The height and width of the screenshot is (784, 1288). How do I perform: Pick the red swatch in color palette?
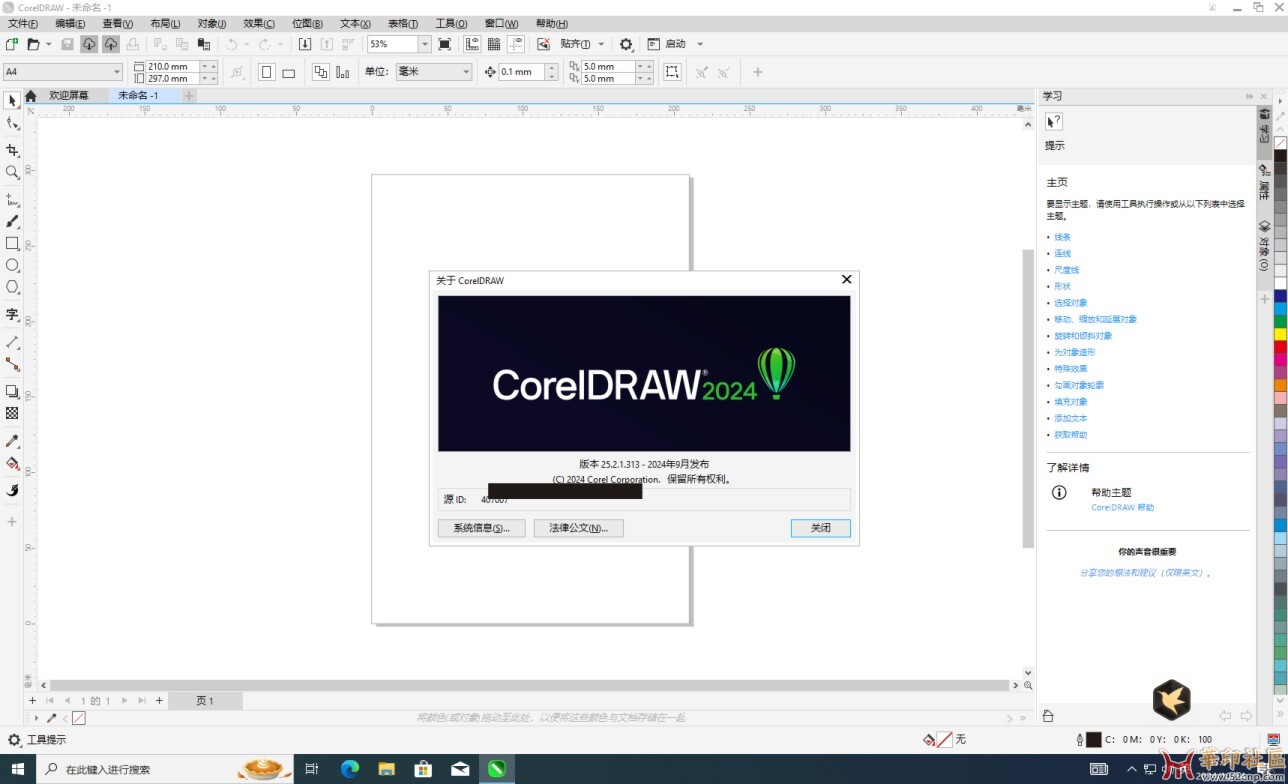[x=1280, y=346]
